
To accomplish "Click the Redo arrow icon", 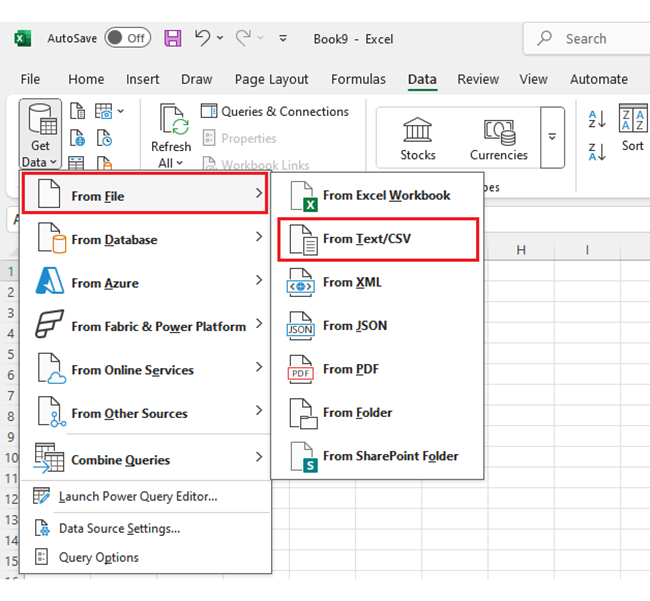I will (243, 38).
